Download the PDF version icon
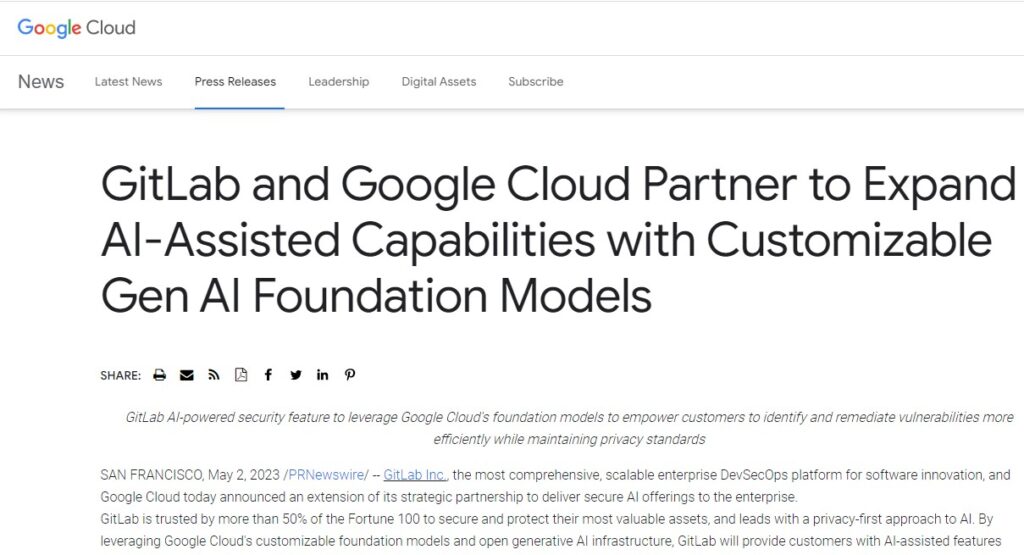 click(241, 375)
